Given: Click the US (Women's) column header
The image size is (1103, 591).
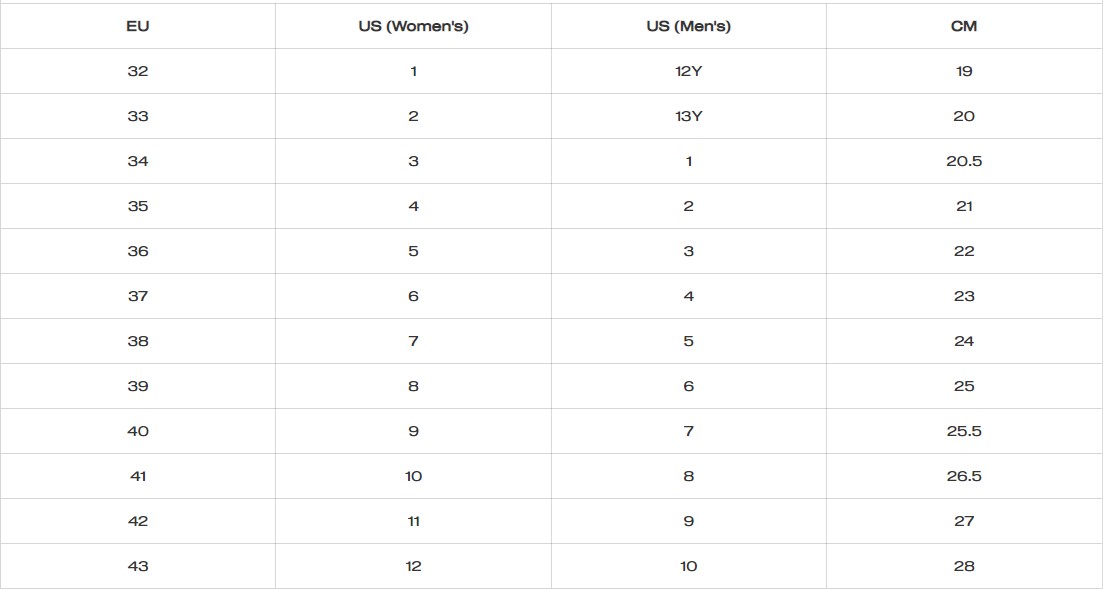Looking at the screenshot, I should click(x=413, y=26).
